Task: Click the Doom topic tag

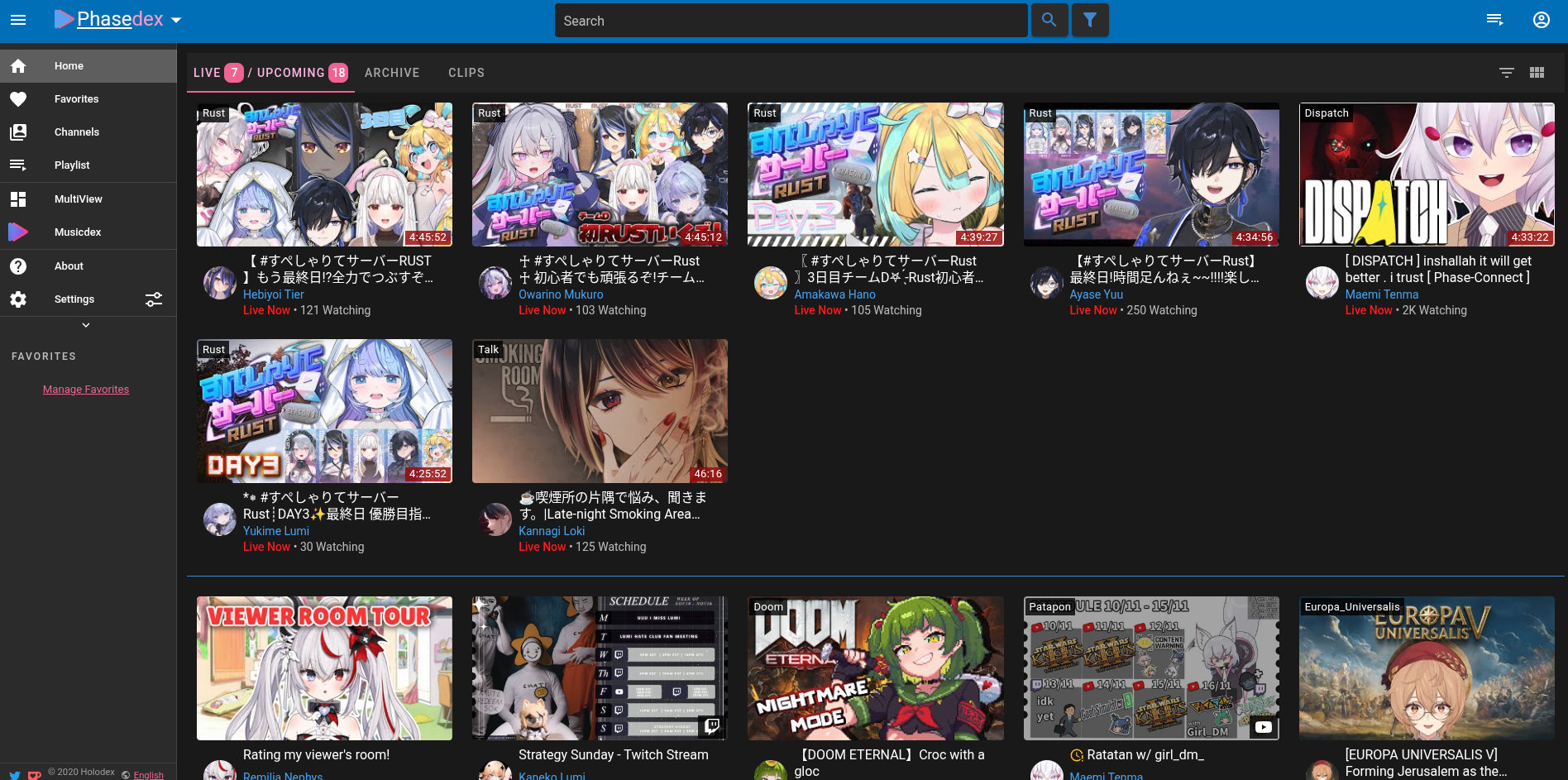Action: (x=768, y=607)
